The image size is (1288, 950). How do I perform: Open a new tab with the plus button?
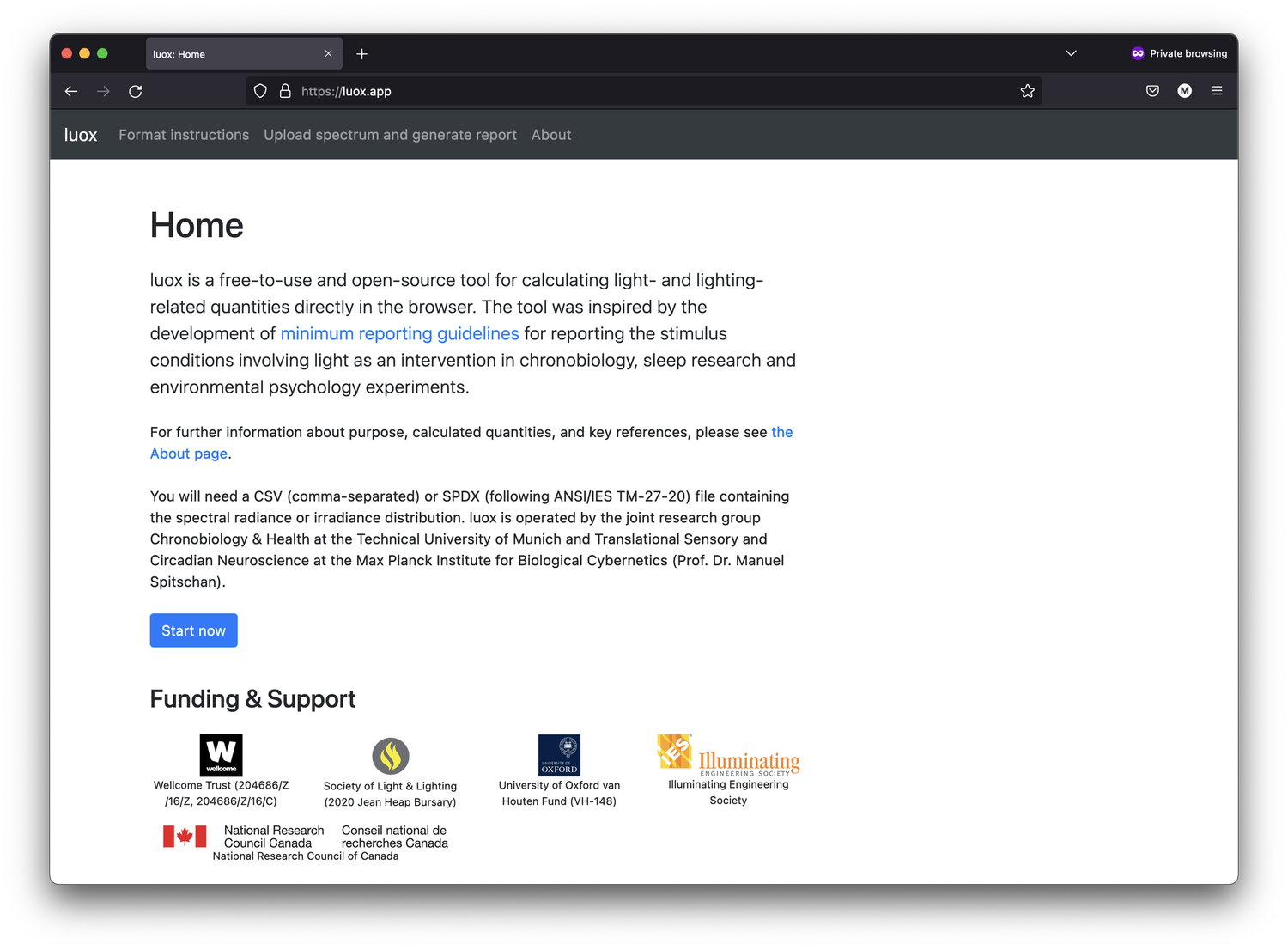point(361,54)
